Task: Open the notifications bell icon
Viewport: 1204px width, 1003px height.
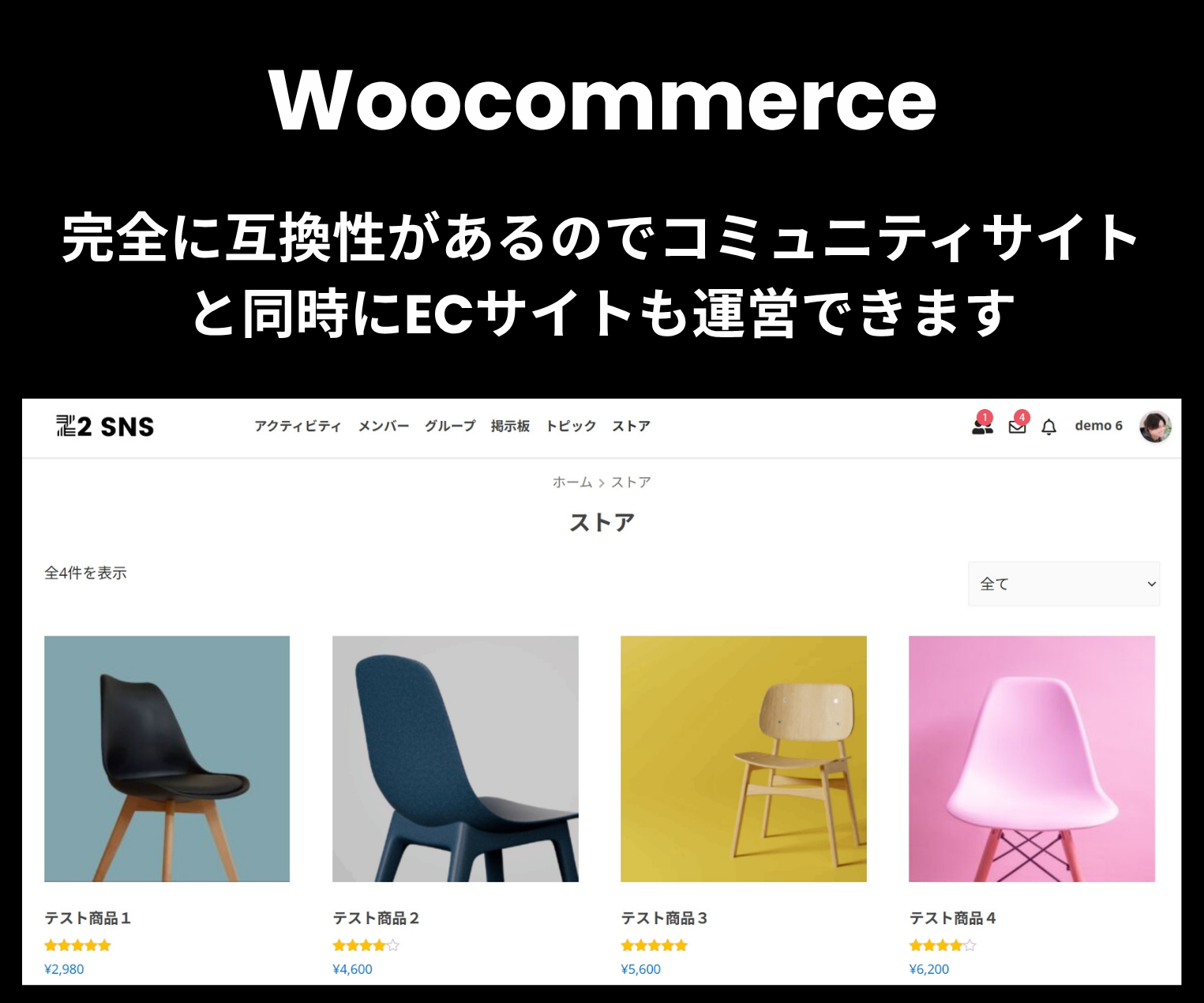Action: tap(1048, 427)
